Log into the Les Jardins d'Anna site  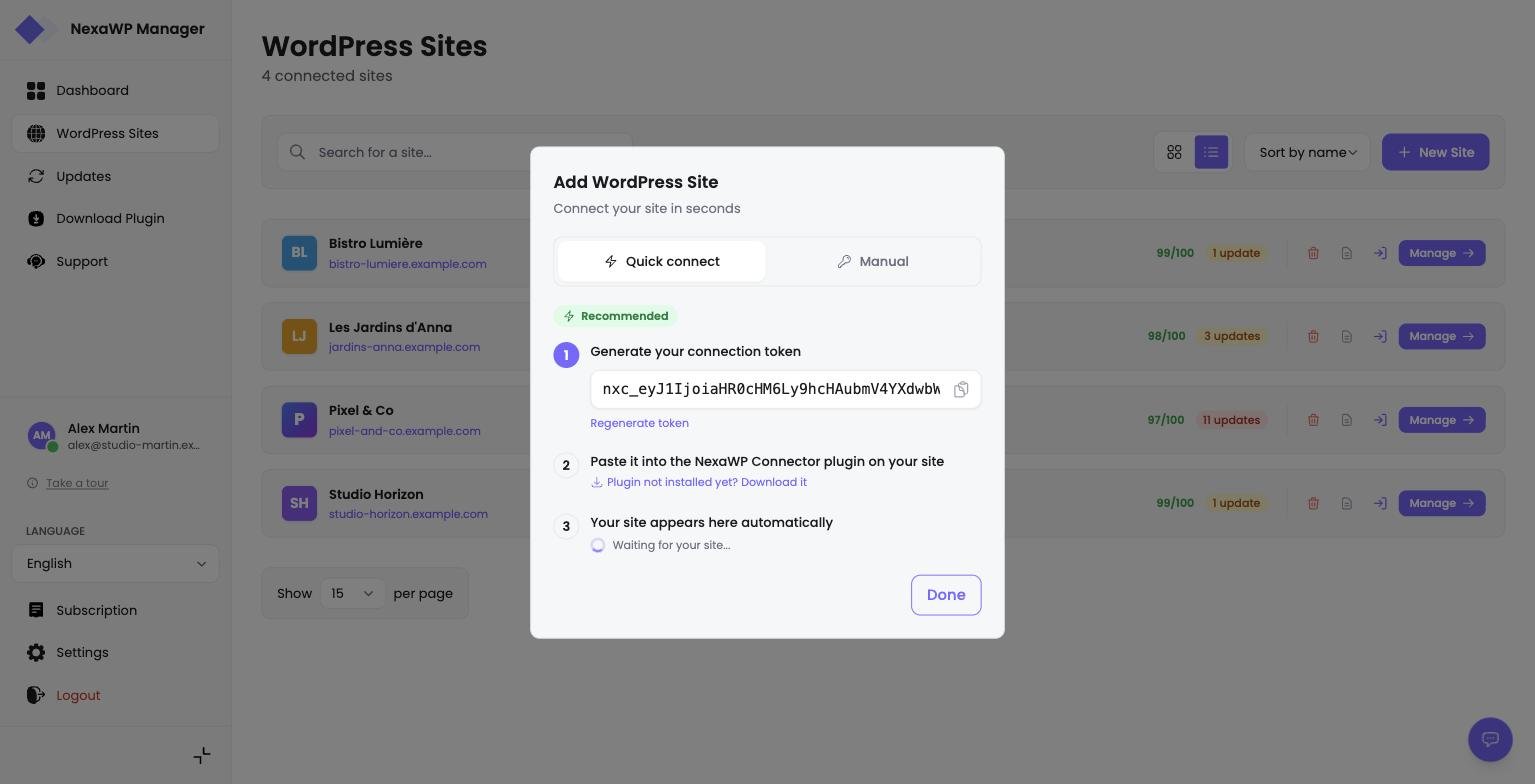coord(1380,336)
